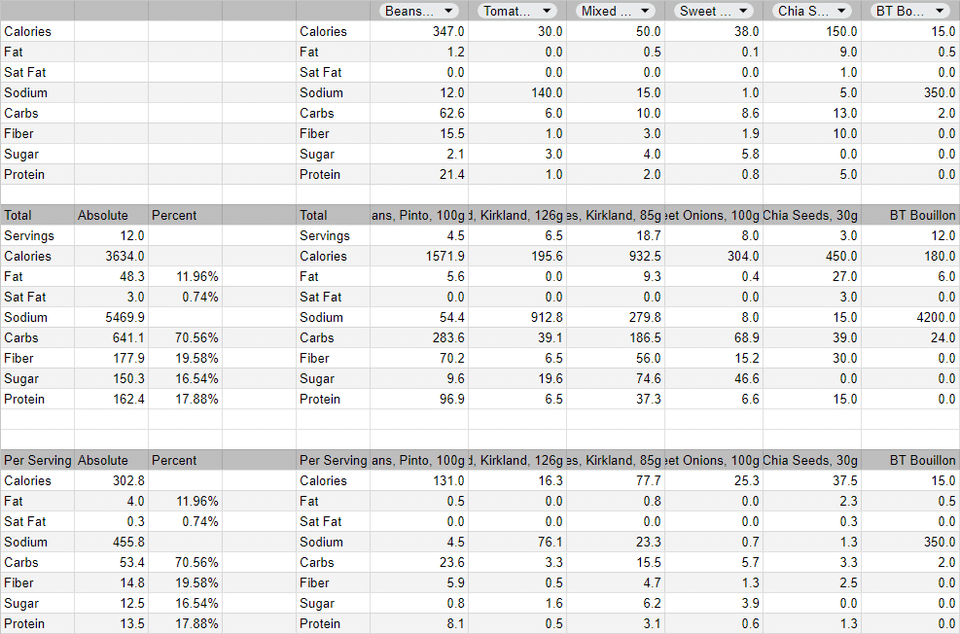This screenshot has width=960, height=634.
Task: Click the Carbs percent 70.56% in Total
Action: tap(185, 338)
